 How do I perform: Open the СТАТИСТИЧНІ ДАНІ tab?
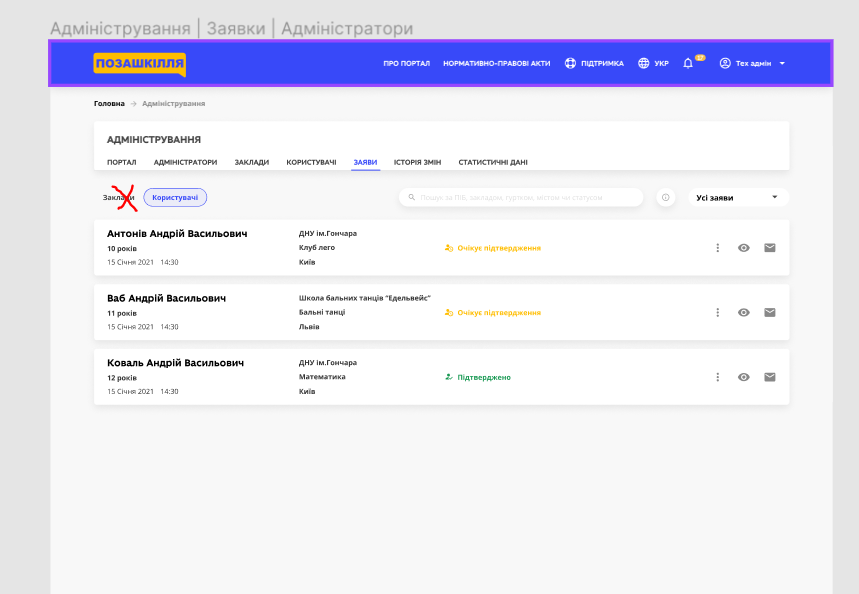coord(494,161)
